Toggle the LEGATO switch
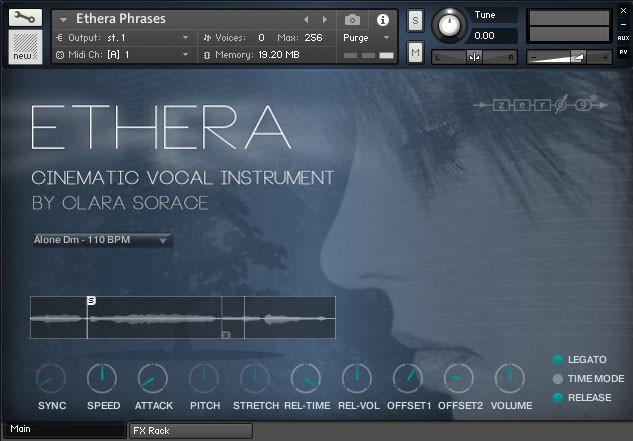Screen dimensions: 633x441 tap(558, 360)
